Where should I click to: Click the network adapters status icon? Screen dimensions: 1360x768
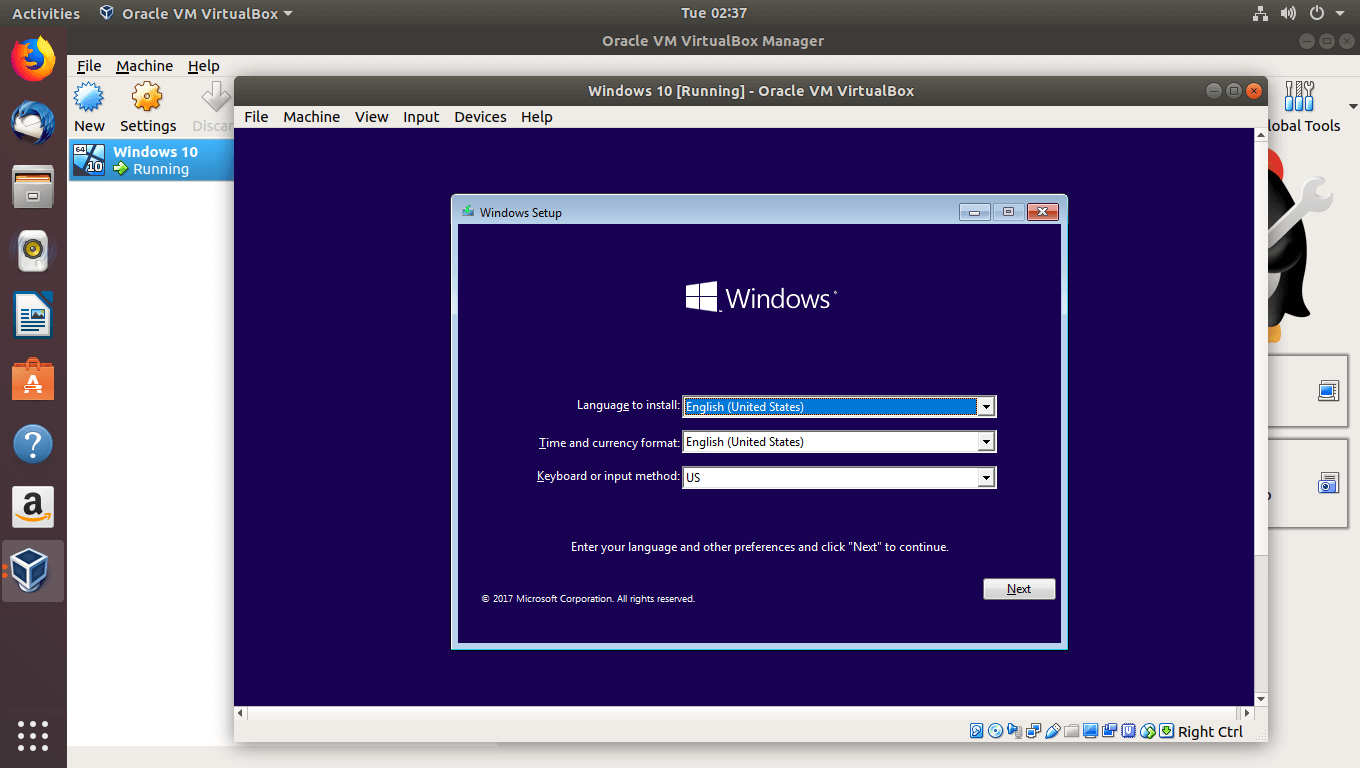click(x=1033, y=731)
